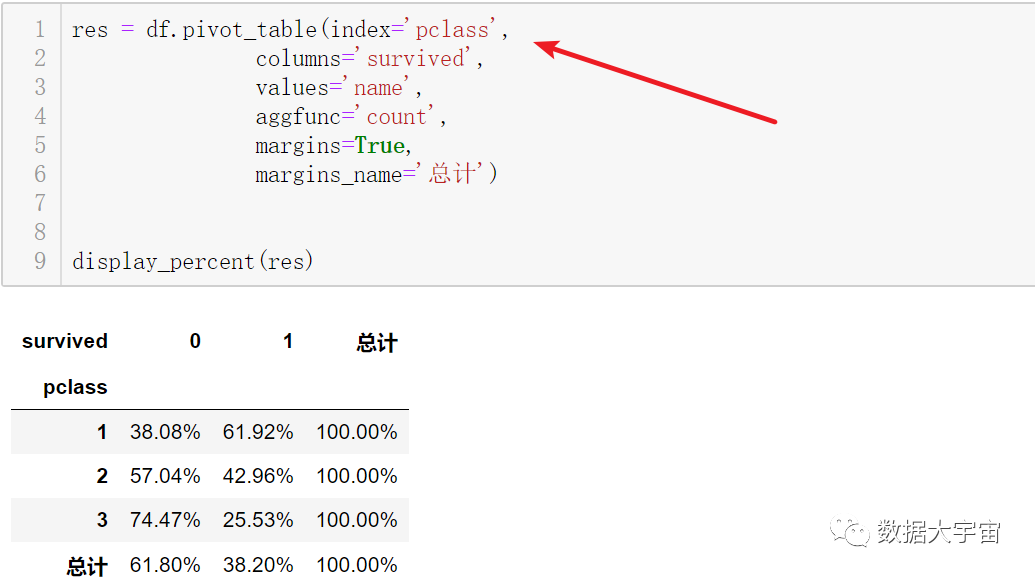Screen dimensions: 1035x577
Task: Click the display_percent(res) code line
Action: pyautogui.click(x=192, y=261)
